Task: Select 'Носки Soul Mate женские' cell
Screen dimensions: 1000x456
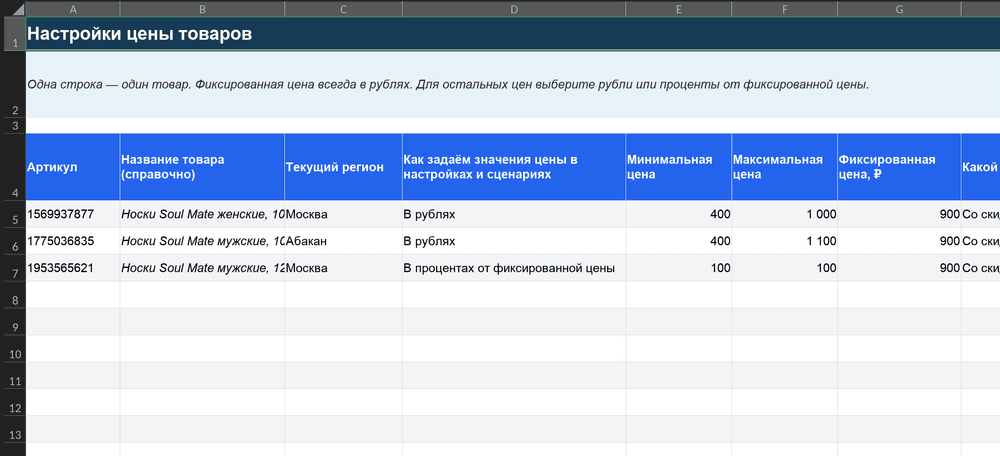Action: (202, 214)
